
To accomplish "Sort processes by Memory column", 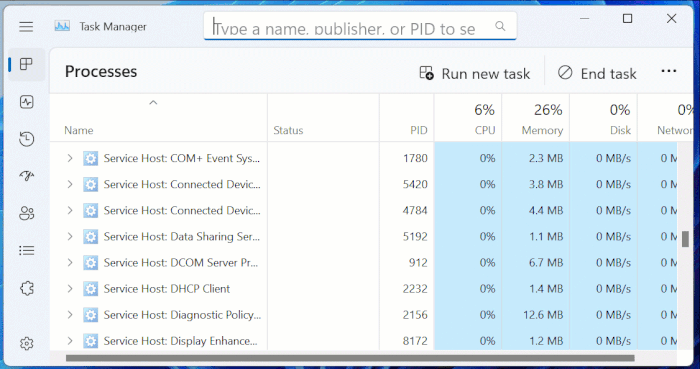I will [x=536, y=118].
